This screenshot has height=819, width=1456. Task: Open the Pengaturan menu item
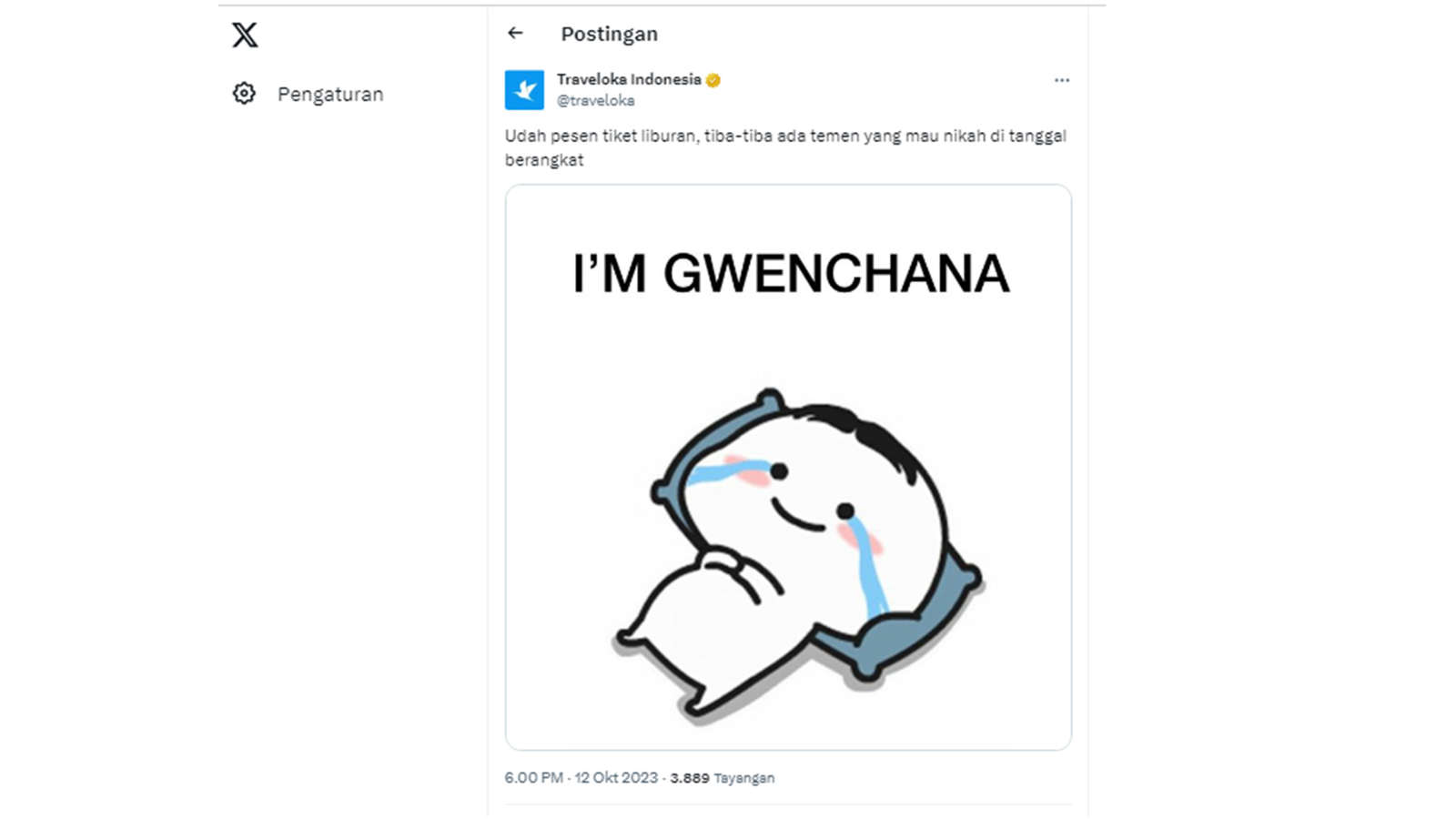tap(330, 95)
